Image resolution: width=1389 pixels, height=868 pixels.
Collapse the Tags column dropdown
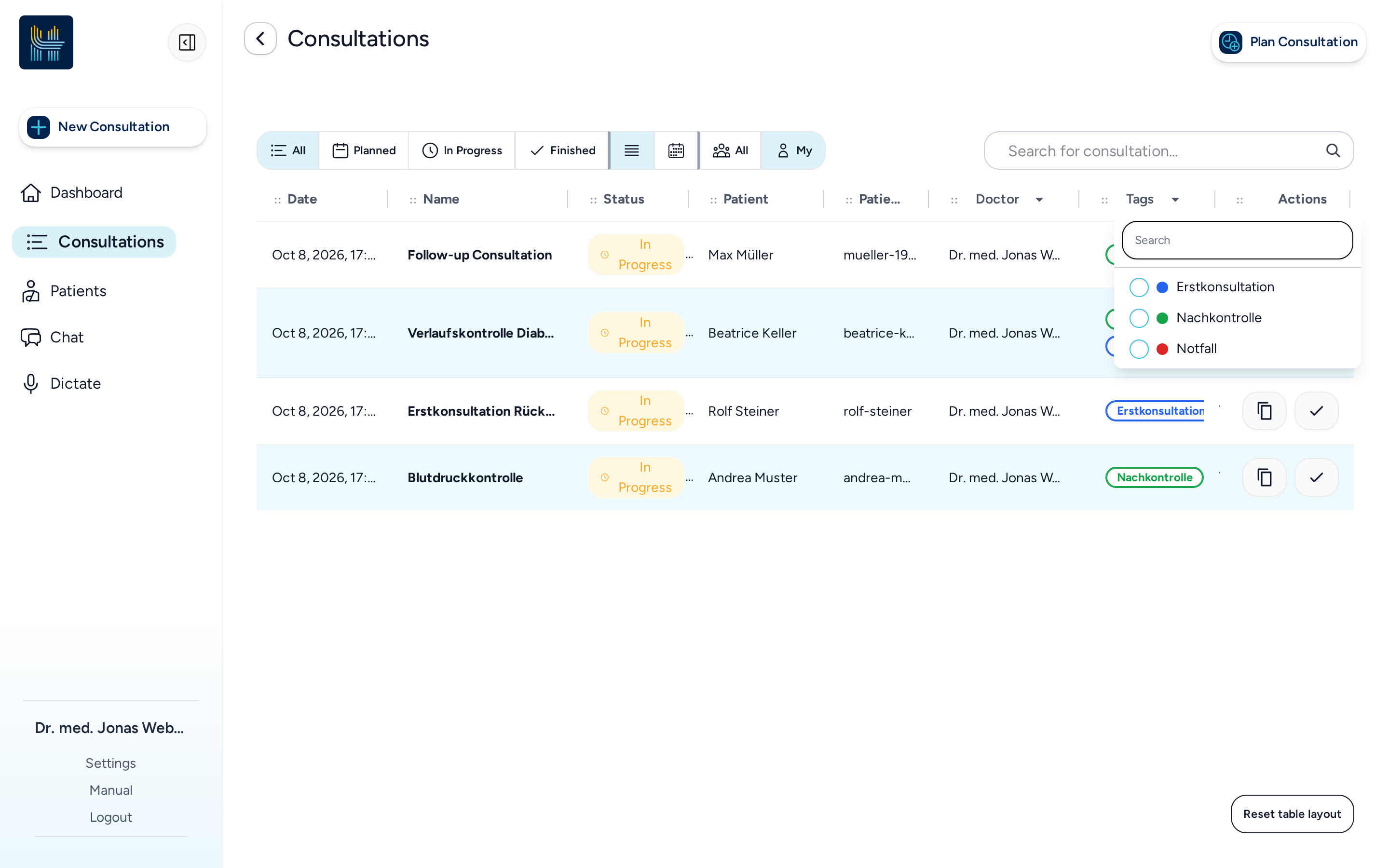1175,200
